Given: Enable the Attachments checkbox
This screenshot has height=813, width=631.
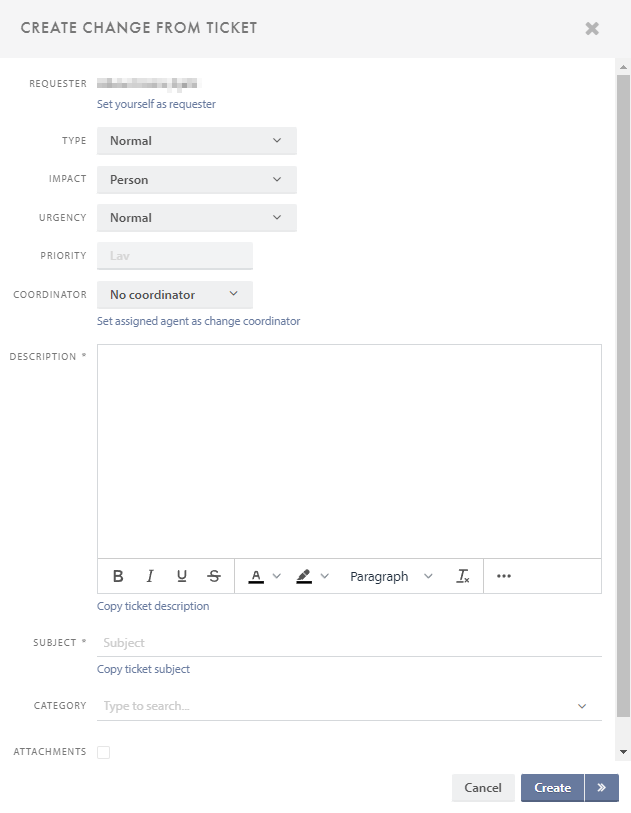Looking at the screenshot, I should (x=103, y=751).
